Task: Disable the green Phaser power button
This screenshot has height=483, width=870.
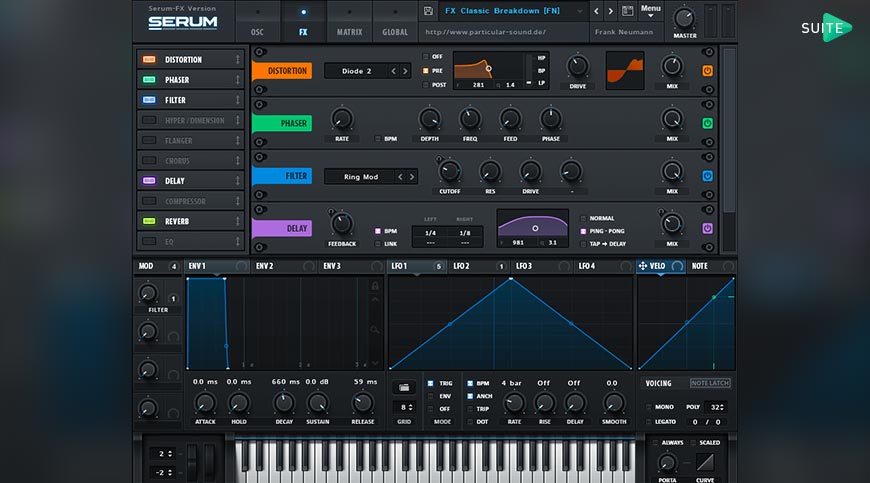Action: pos(707,123)
